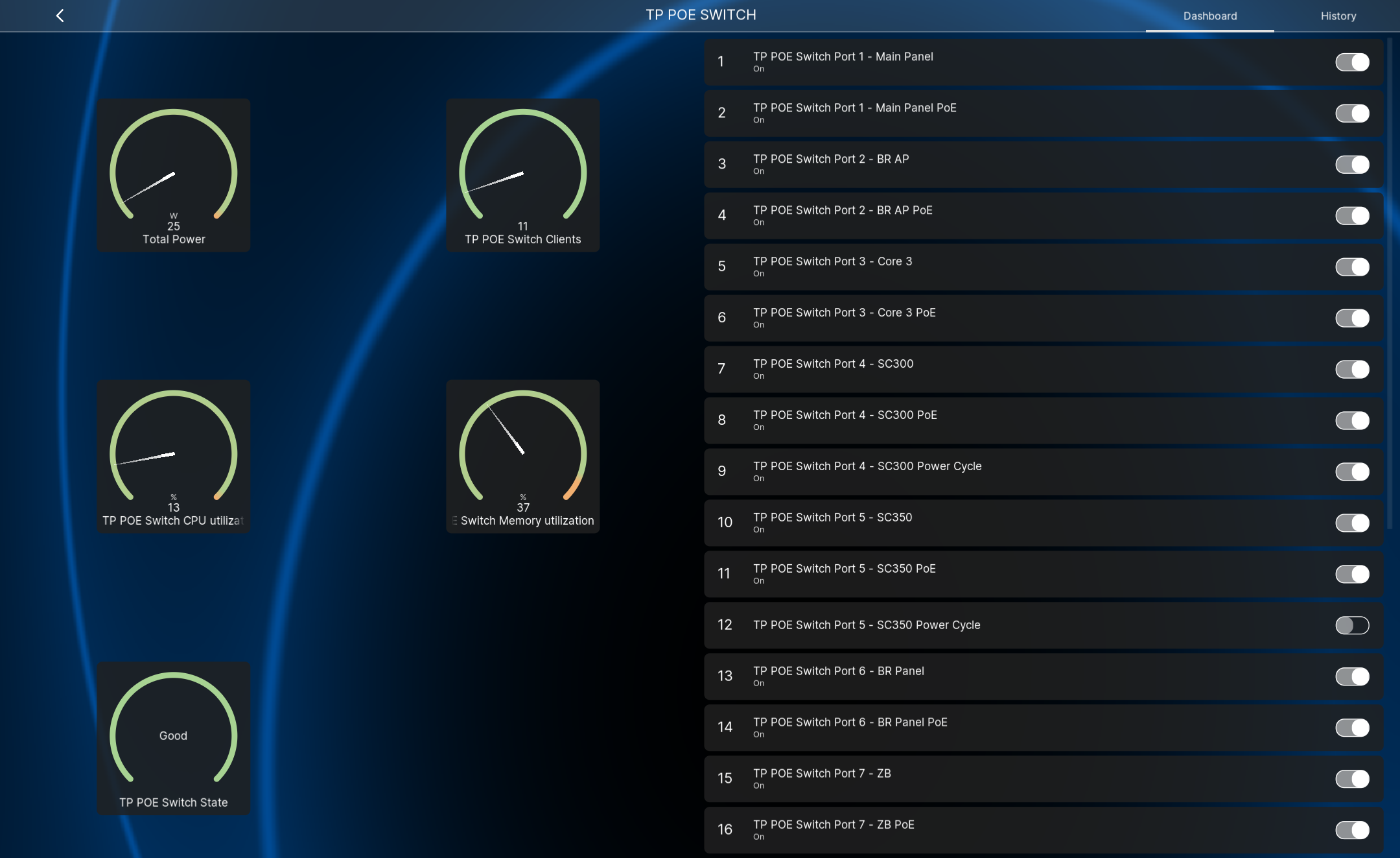
Task: Switch to the History tab
Action: 1338,16
